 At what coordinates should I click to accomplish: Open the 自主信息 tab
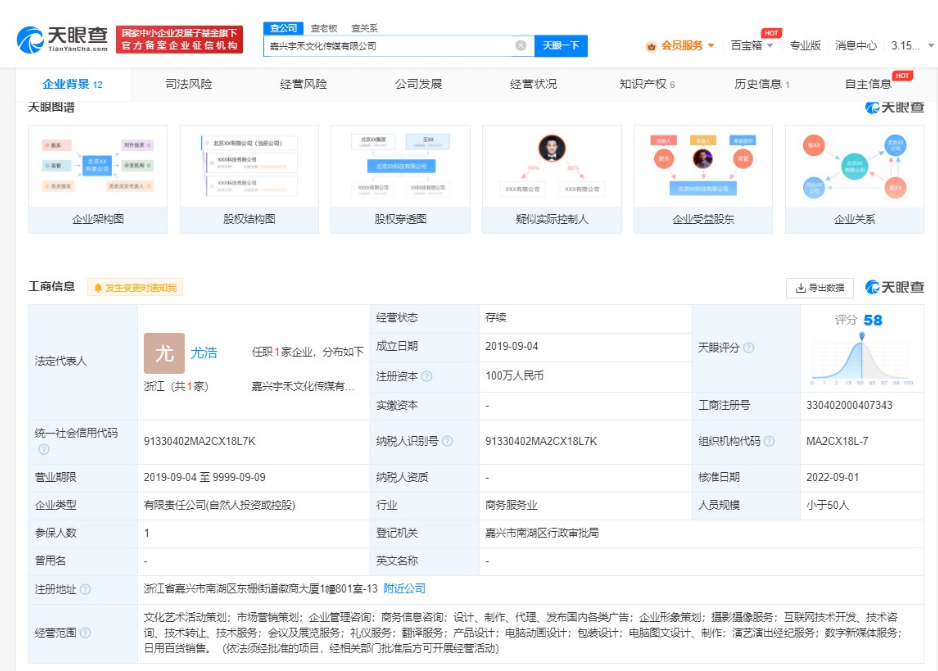pos(869,84)
